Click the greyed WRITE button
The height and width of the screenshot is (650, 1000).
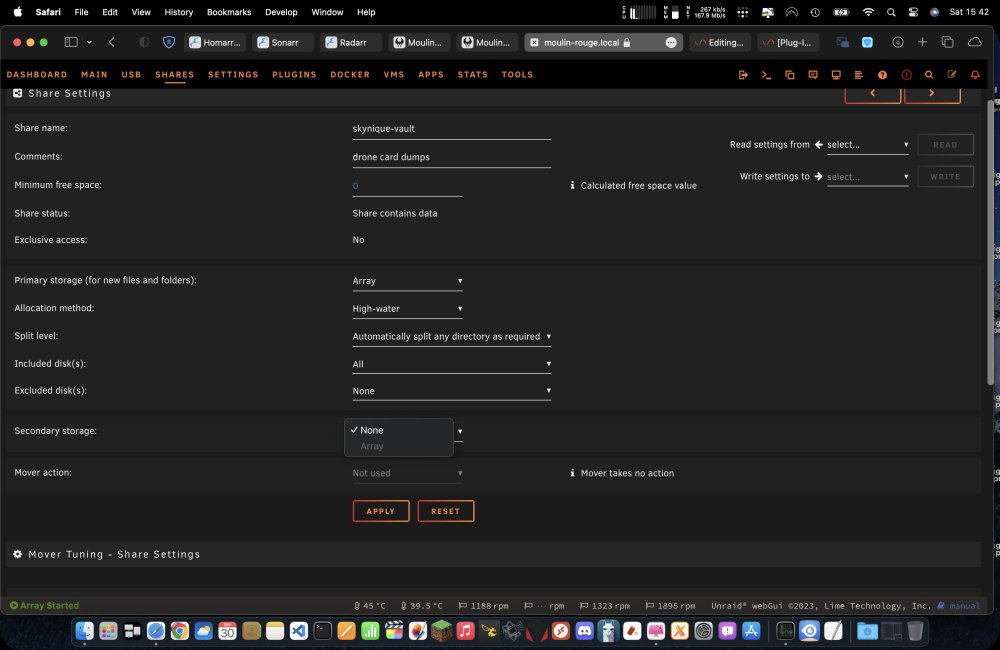tap(945, 177)
